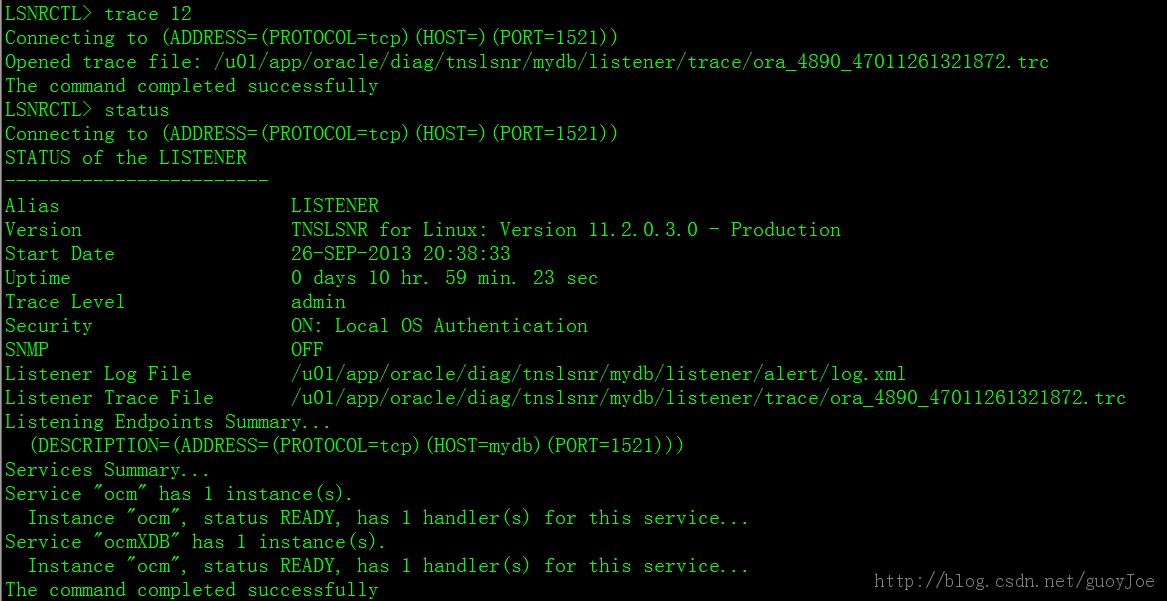Click the Trace Level admin value
The width and height of the screenshot is (1167, 601).
[x=319, y=302]
